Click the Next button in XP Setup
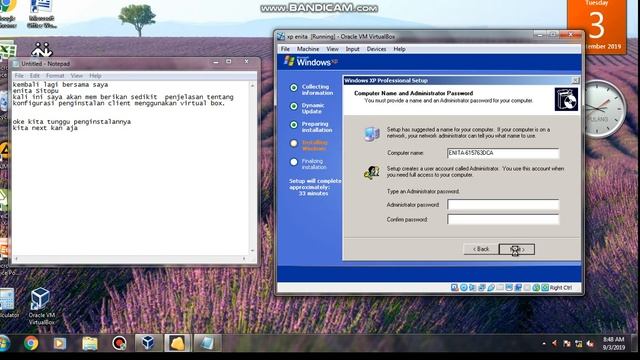Image resolution: width=640 pixels, height=360 pixels. pyautogui.click(x=517, y=249)
